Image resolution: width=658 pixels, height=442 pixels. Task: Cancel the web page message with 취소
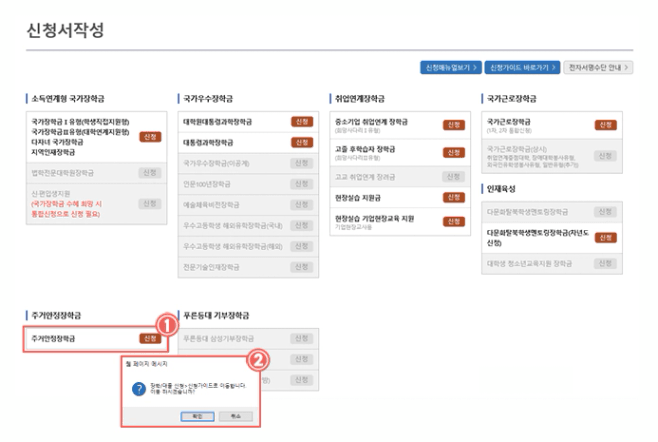[x=236, y=416]
